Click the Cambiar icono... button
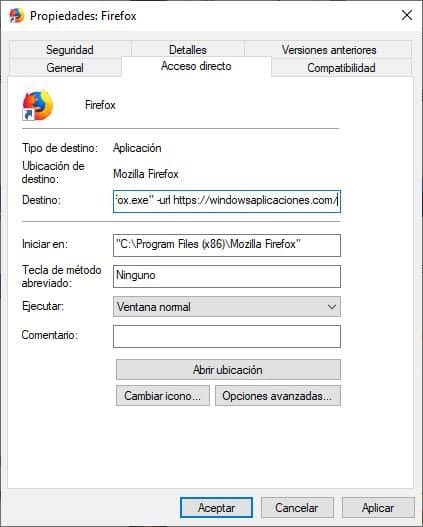The width and height of the screenshot is (423, 527). tap(163, 396)
